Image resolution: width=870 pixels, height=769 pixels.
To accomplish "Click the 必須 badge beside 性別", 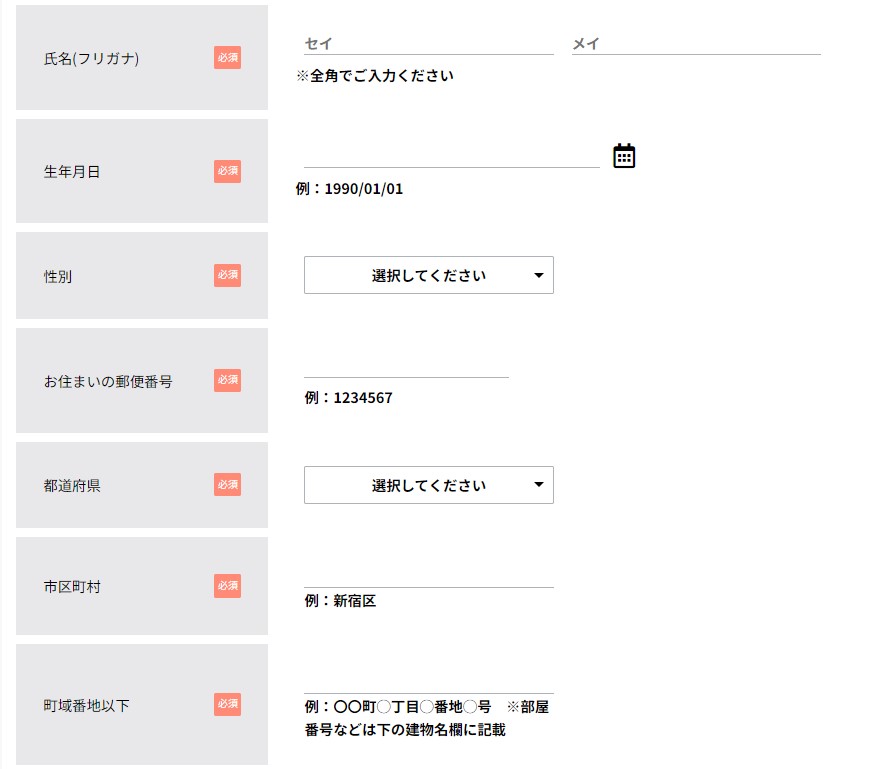I will click(227, 275).
